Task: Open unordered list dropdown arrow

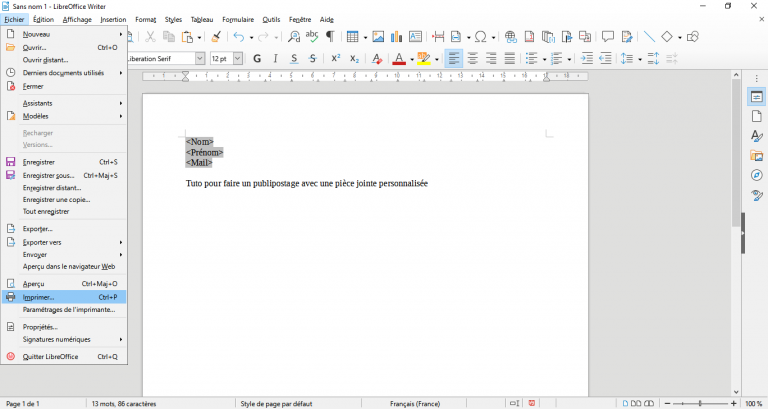Action: point(544,59)
